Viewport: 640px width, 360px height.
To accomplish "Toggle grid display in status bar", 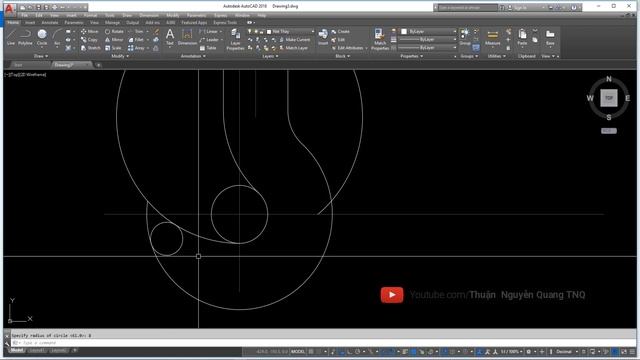I will pos(311,351).
